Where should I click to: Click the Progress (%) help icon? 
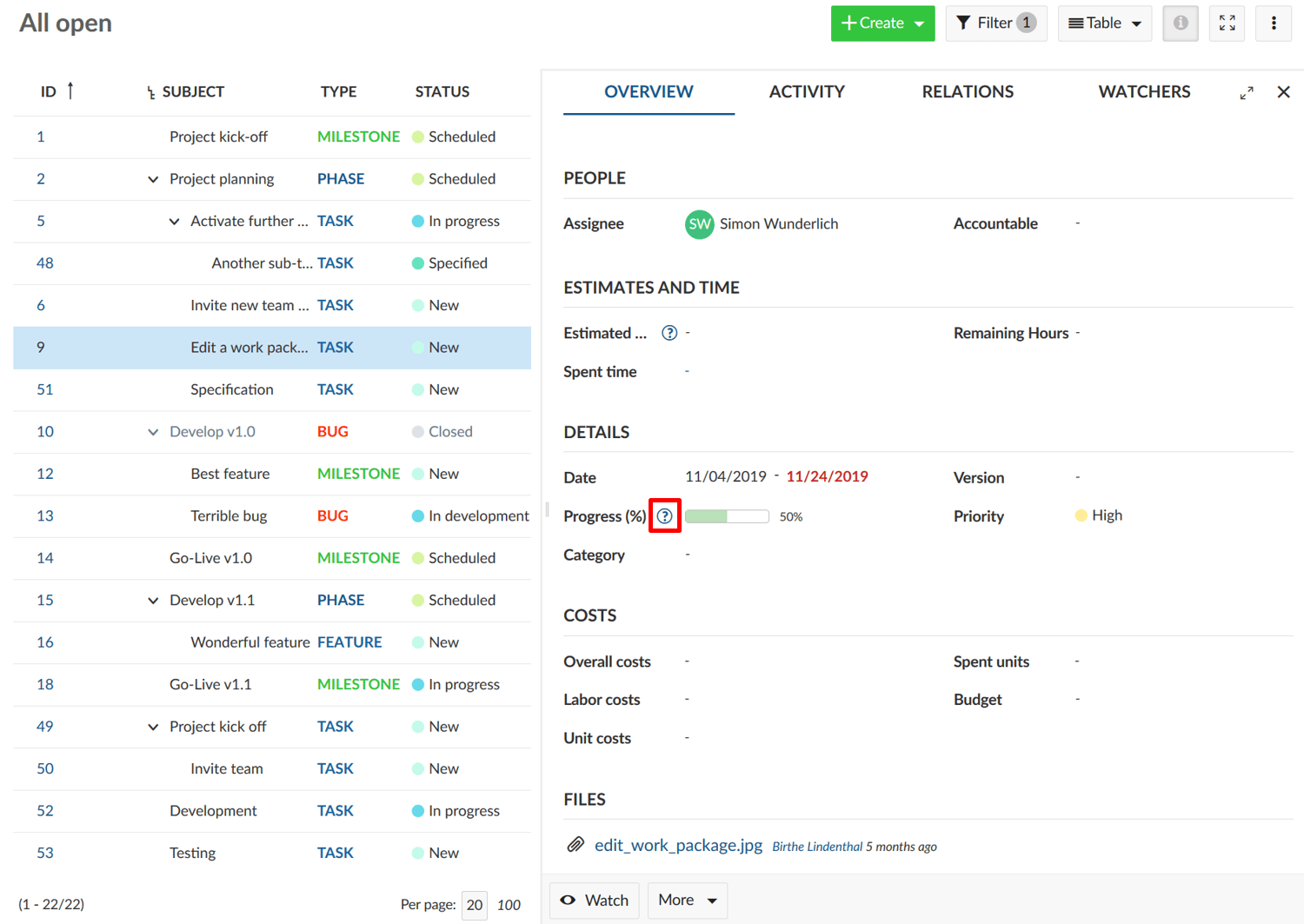(665, 516)
